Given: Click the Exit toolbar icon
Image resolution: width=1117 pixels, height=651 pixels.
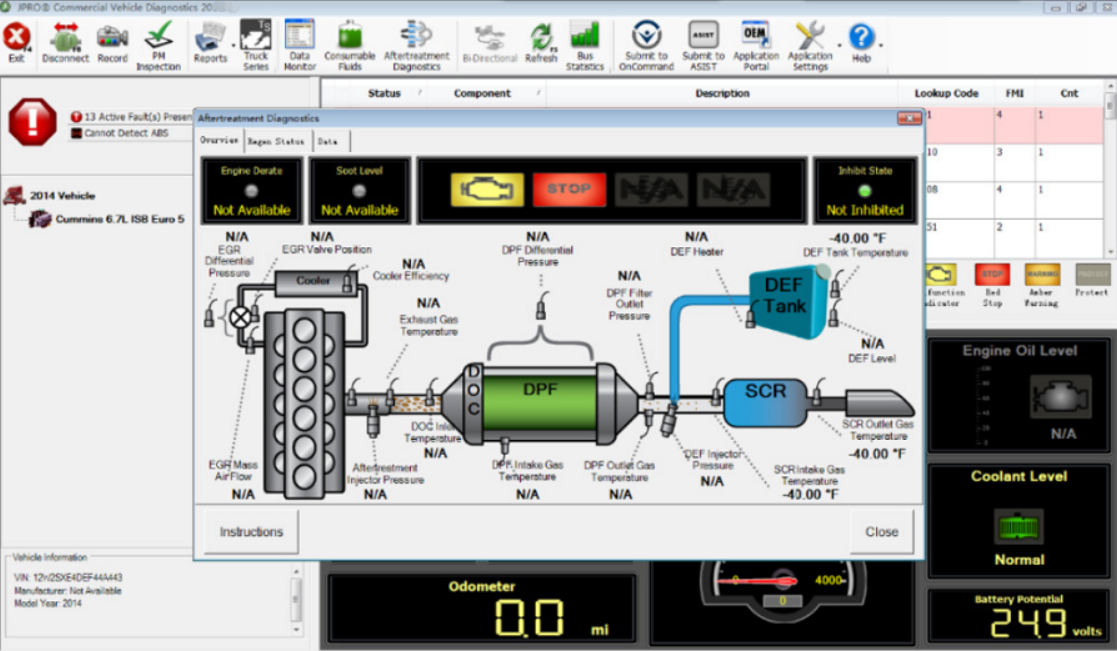Looking at the screenshot, I should tap(16, 43).
